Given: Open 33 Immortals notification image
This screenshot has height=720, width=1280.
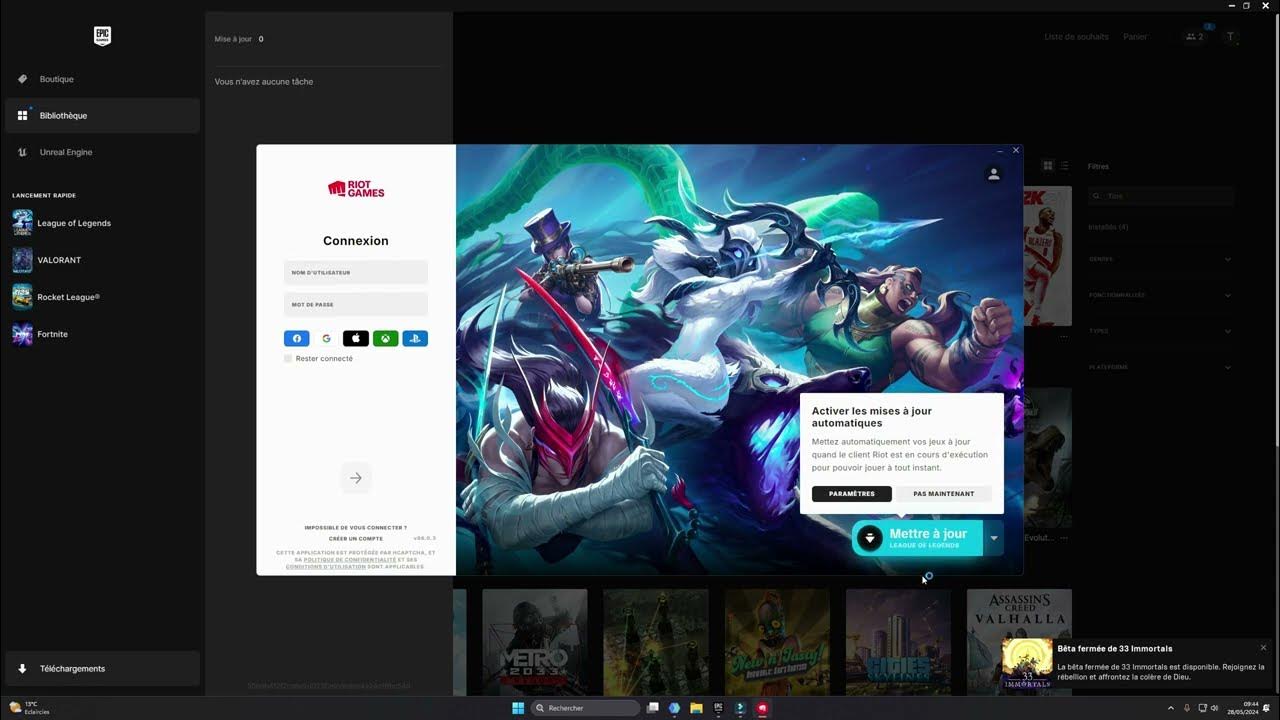Looking at the screenshot, I should 1027,663.
